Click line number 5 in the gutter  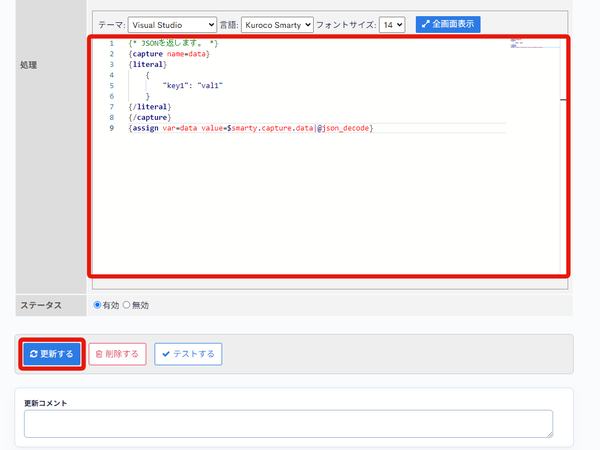[x=112, y=86]
